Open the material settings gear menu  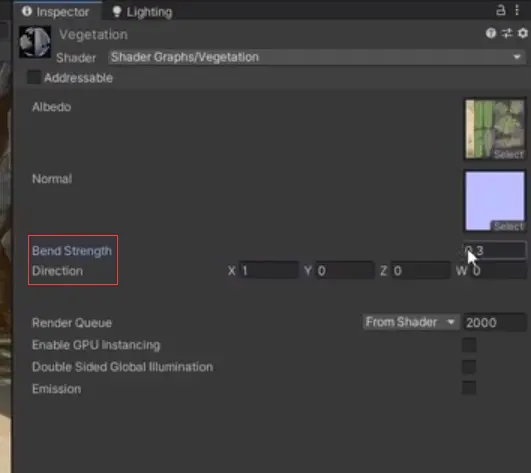pos(523,33)
